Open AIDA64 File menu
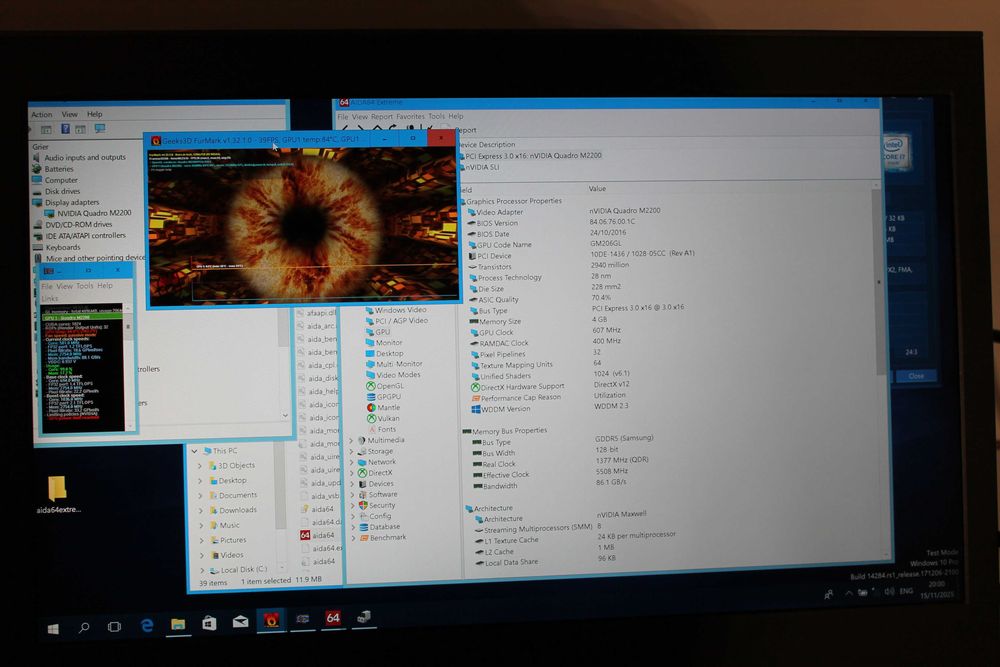The width and height of the screenshot is (1000, 667). 342,117
